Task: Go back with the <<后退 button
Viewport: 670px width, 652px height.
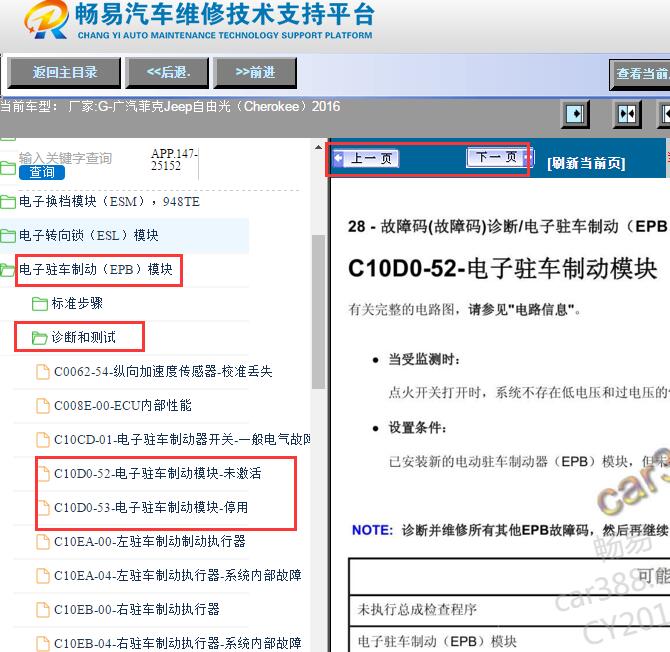Action: [167, 73]
